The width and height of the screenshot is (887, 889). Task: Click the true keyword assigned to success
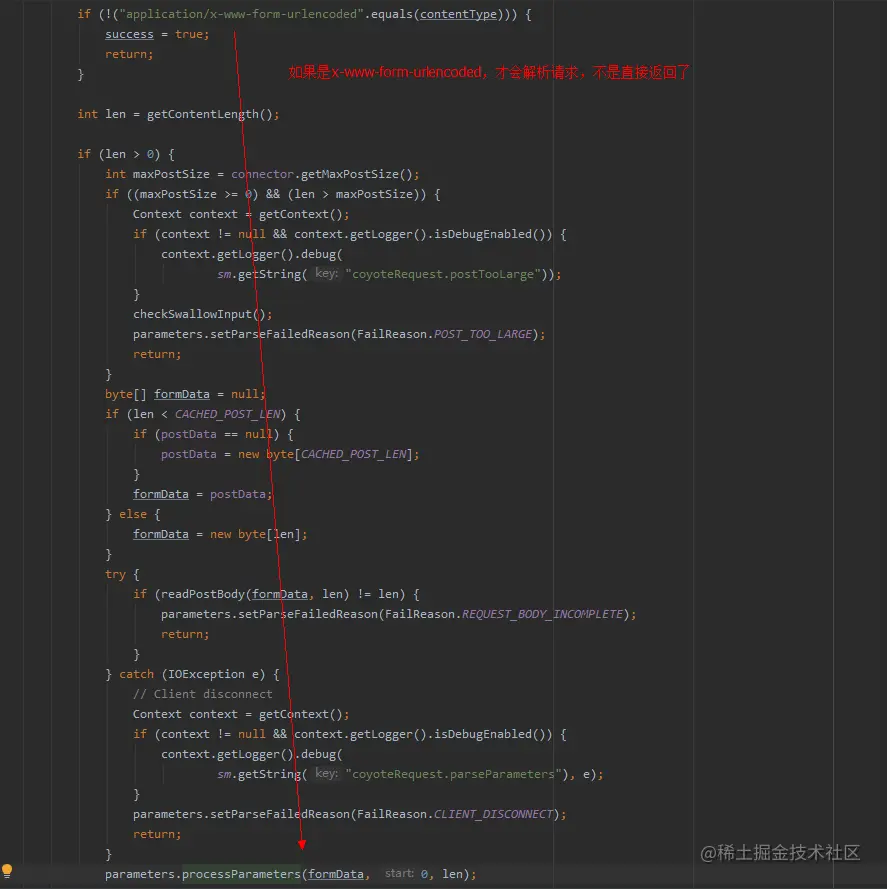click(x=189, y=34)
